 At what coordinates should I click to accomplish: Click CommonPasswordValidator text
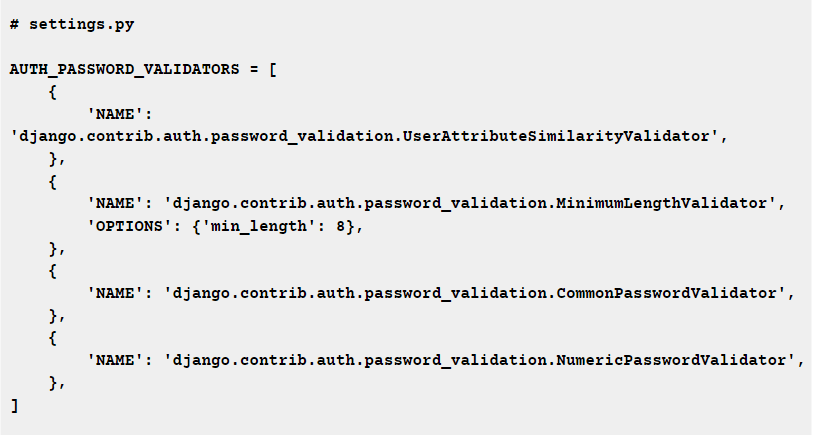point(666,293)
